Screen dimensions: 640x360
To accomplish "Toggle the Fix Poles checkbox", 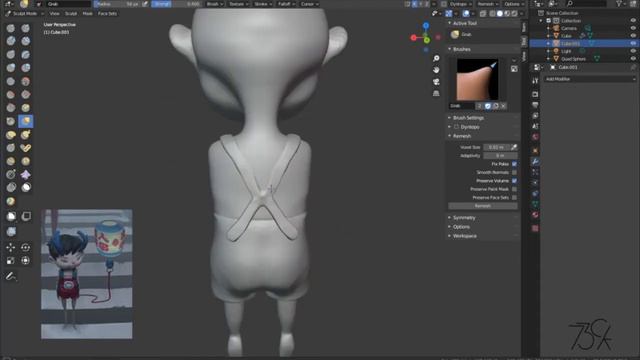I will click(x=514, y=164).
